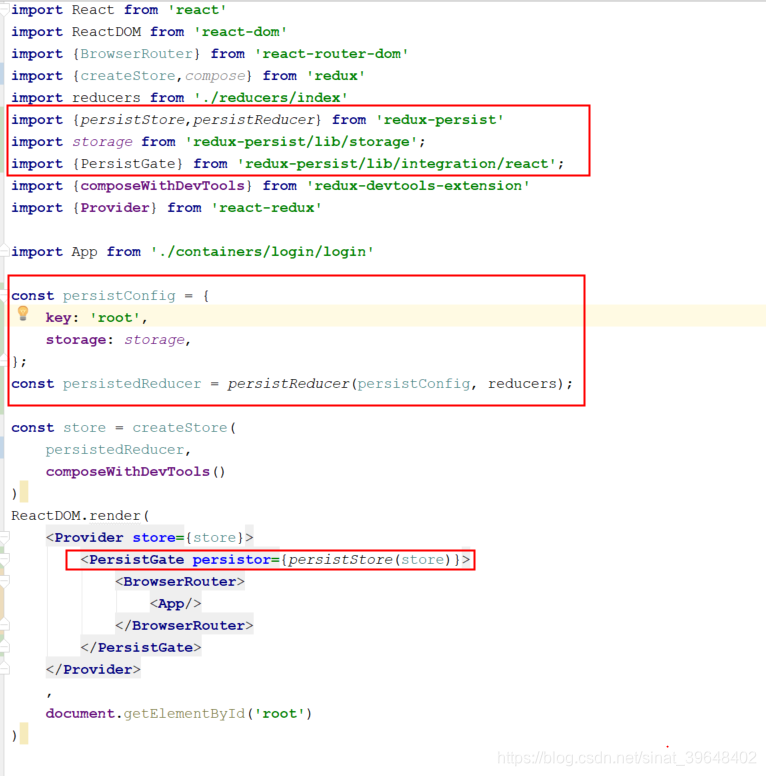
Task: Click persistedReducer in its const declaration
Action: point(132,384)
